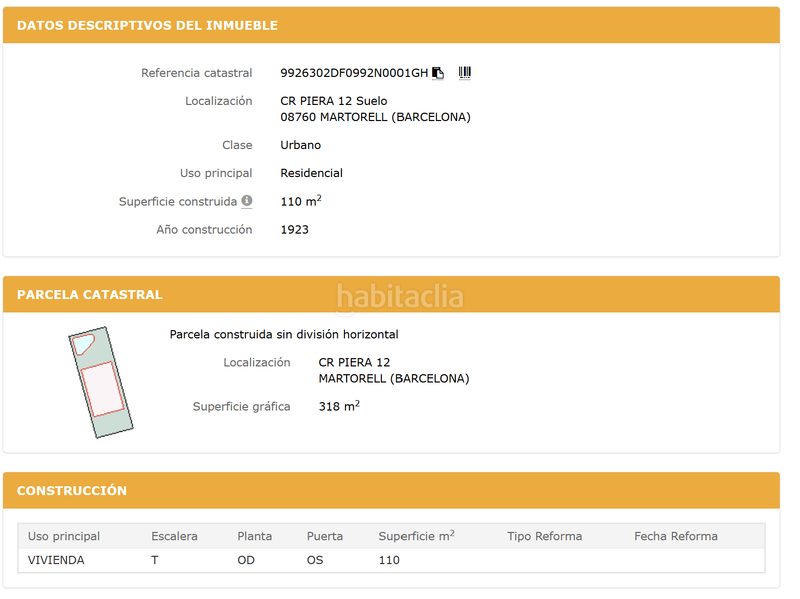The width and height of the screenshot is (800, 599).
Task: Sort by the Superficie m² column
Action: tap(416, 536)
